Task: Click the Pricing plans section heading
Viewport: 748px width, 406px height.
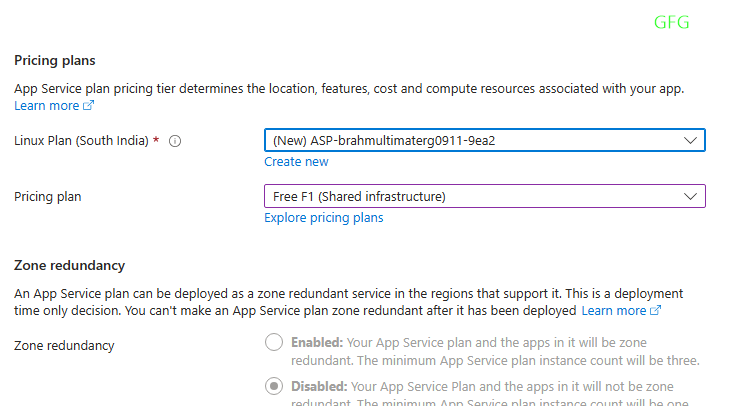Action: (x=61, y=61)
